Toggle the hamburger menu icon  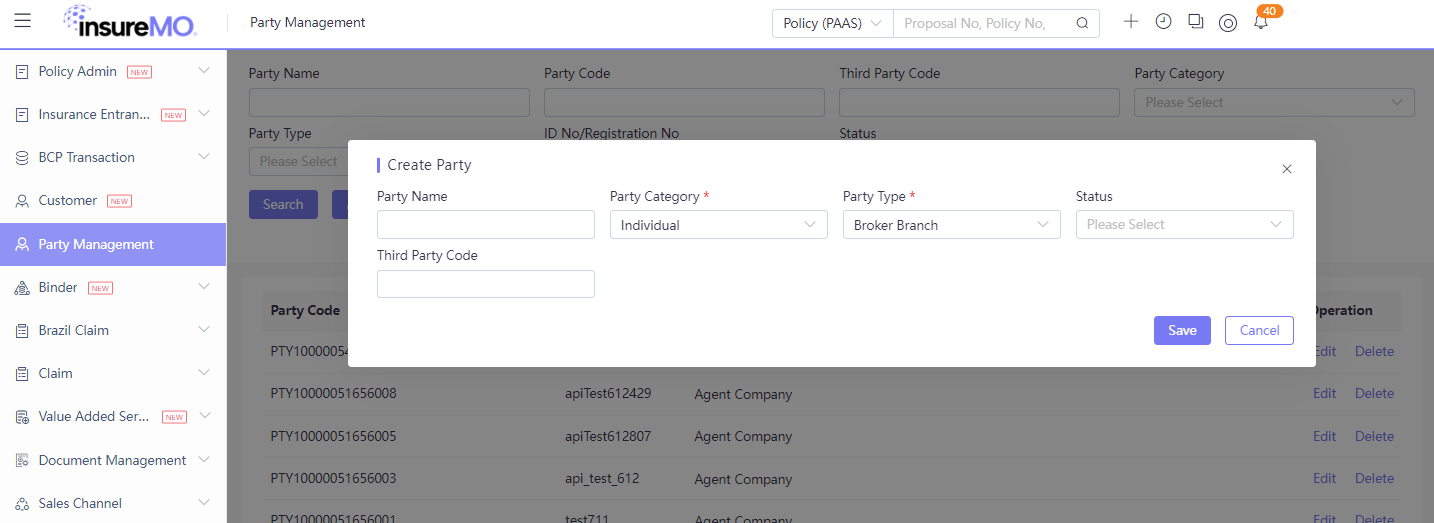pyautogui.click(x=23, y=21)
